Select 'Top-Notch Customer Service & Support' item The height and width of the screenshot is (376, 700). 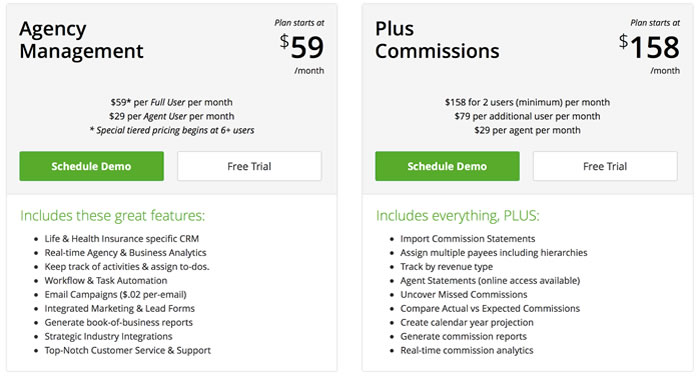[127, 351]
